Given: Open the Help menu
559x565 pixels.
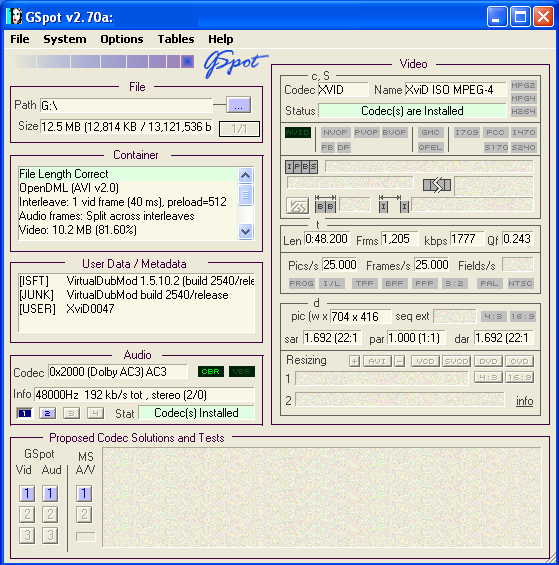Looking at the screenshot, I should pos(221,39).
